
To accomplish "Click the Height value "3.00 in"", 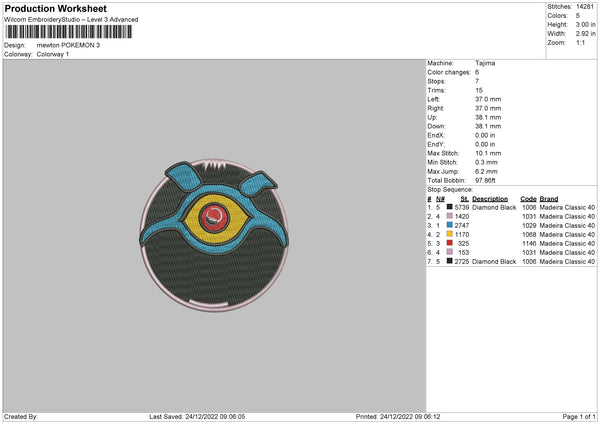I will [x=585, y=24].
